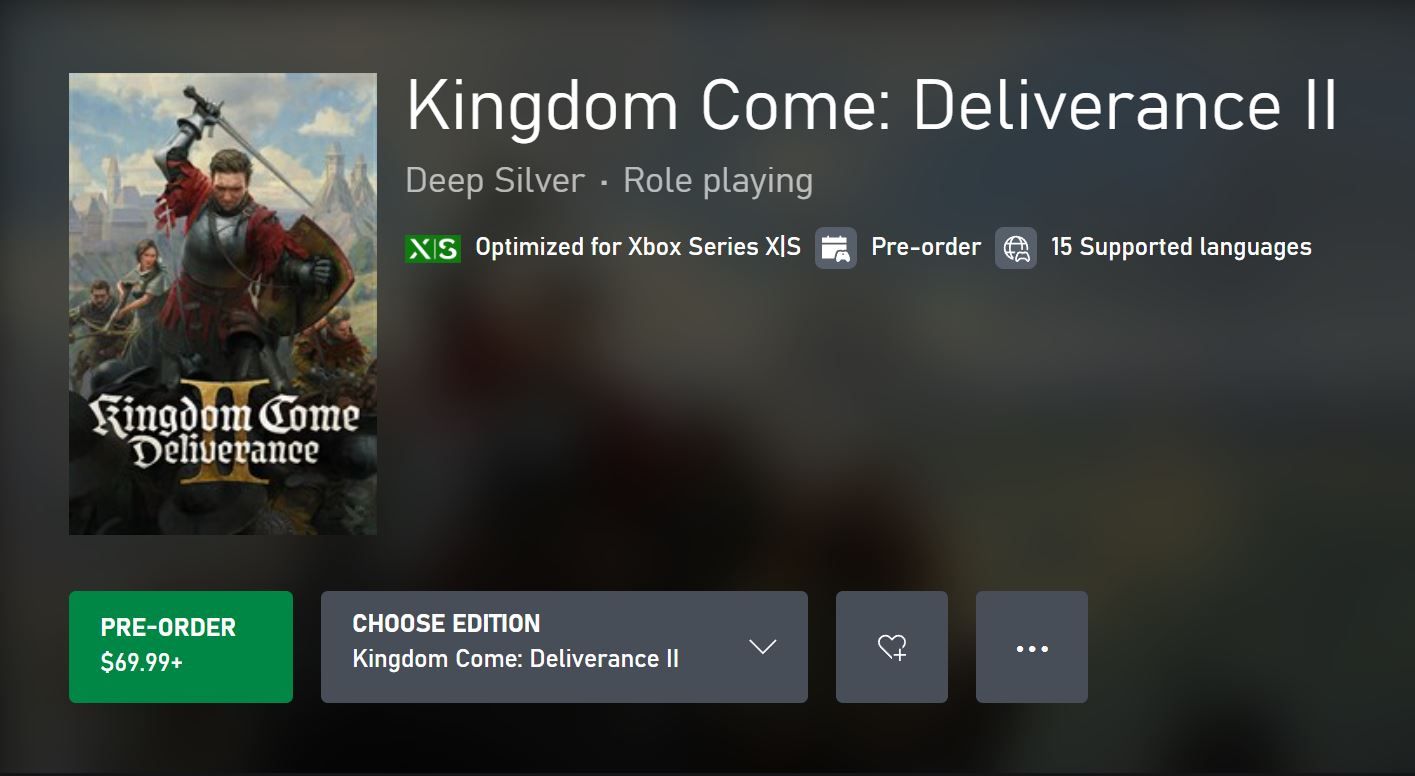Add game to wishlist with heart icon
This screenshot has width=1415, height=776.
click(x=892, y=647)
